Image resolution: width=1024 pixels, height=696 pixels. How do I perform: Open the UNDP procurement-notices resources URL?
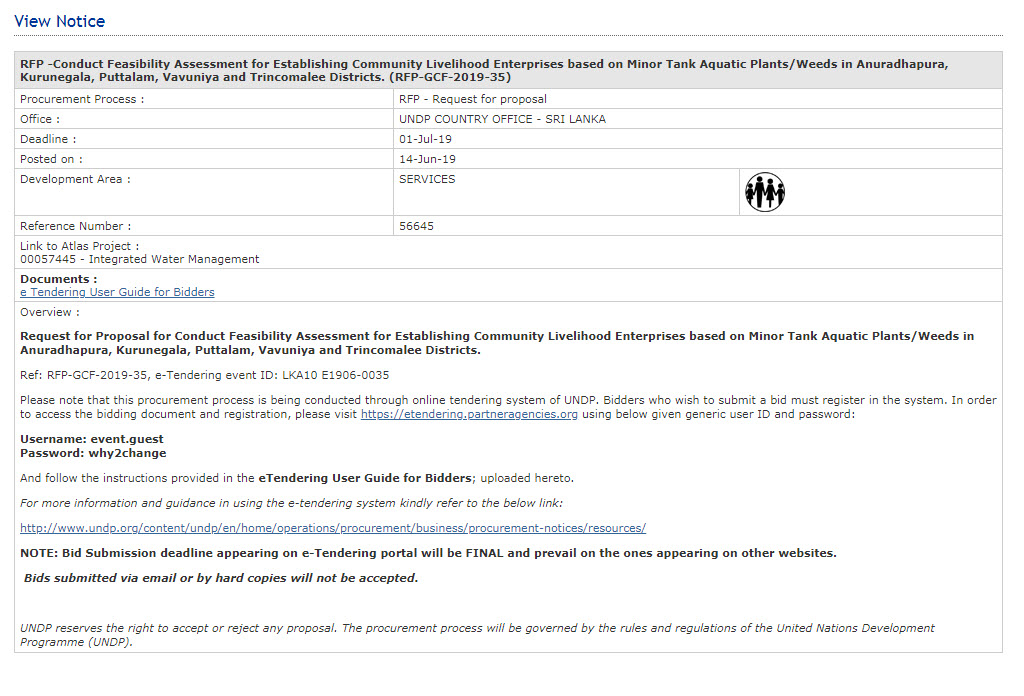pyautogui.click(x=333, y=528)
